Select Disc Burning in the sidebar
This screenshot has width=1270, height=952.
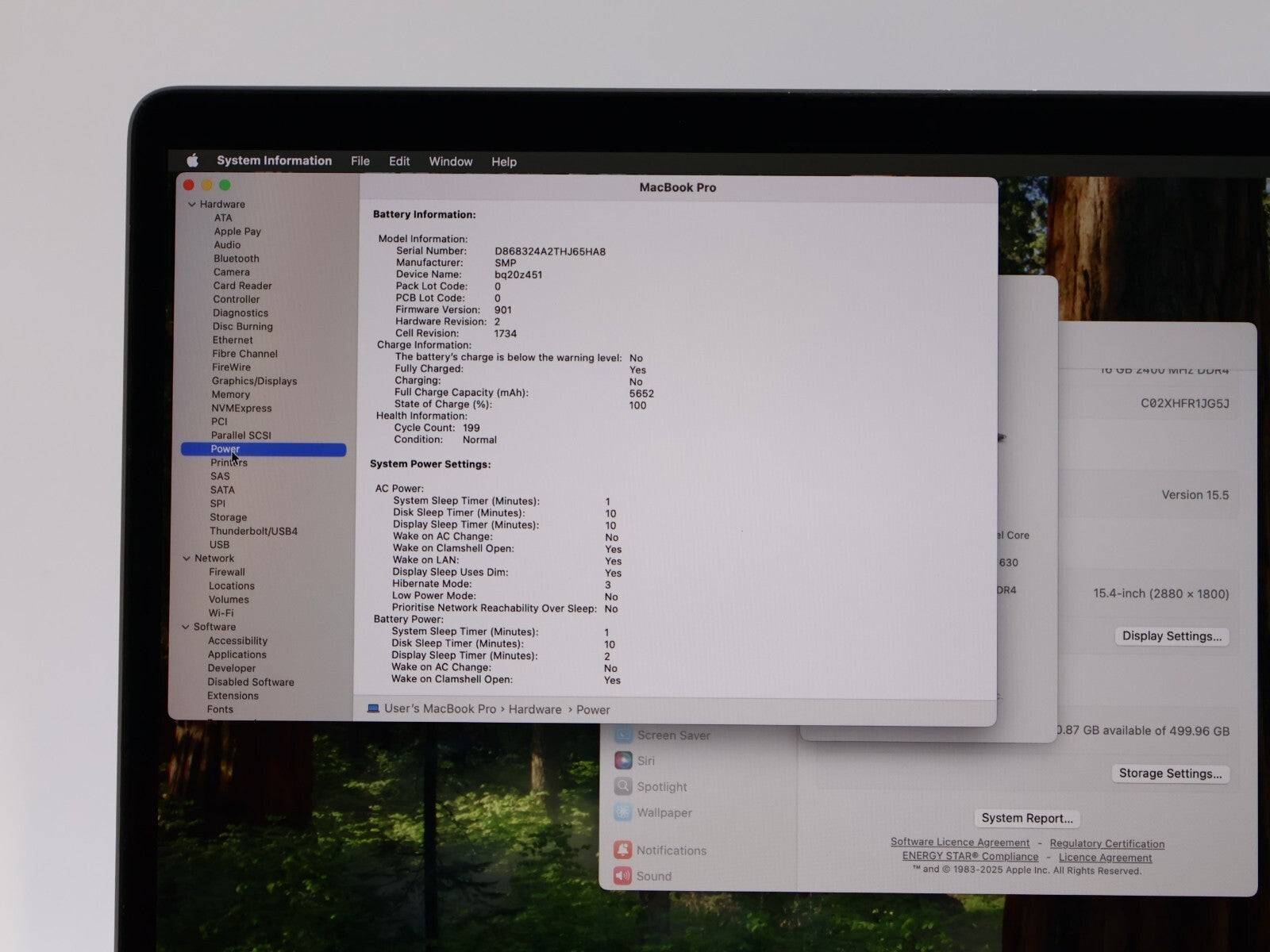[x=242, y=326]
